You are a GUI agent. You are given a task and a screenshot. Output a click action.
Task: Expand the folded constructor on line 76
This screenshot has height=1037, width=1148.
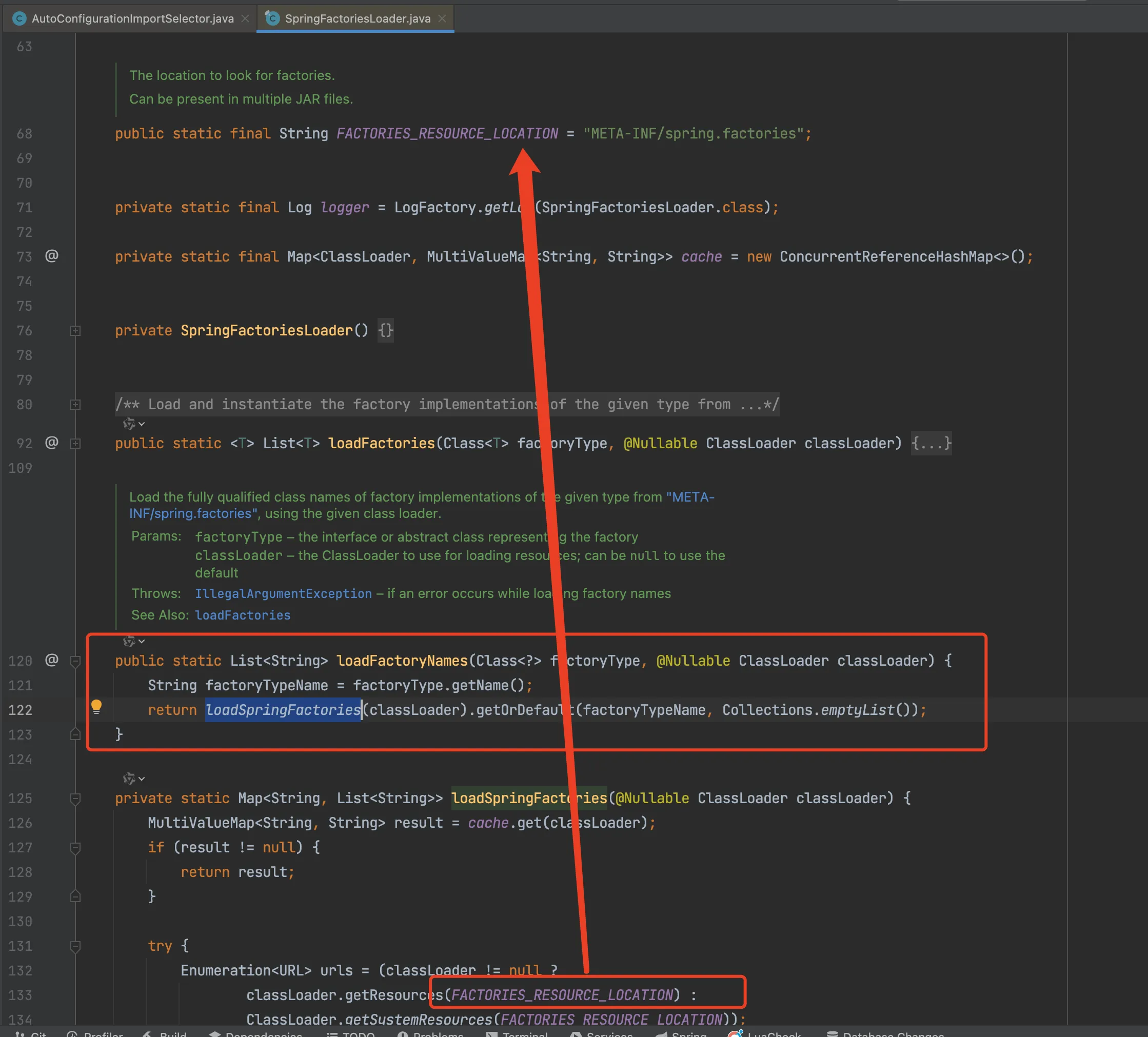tap(75, 331)
